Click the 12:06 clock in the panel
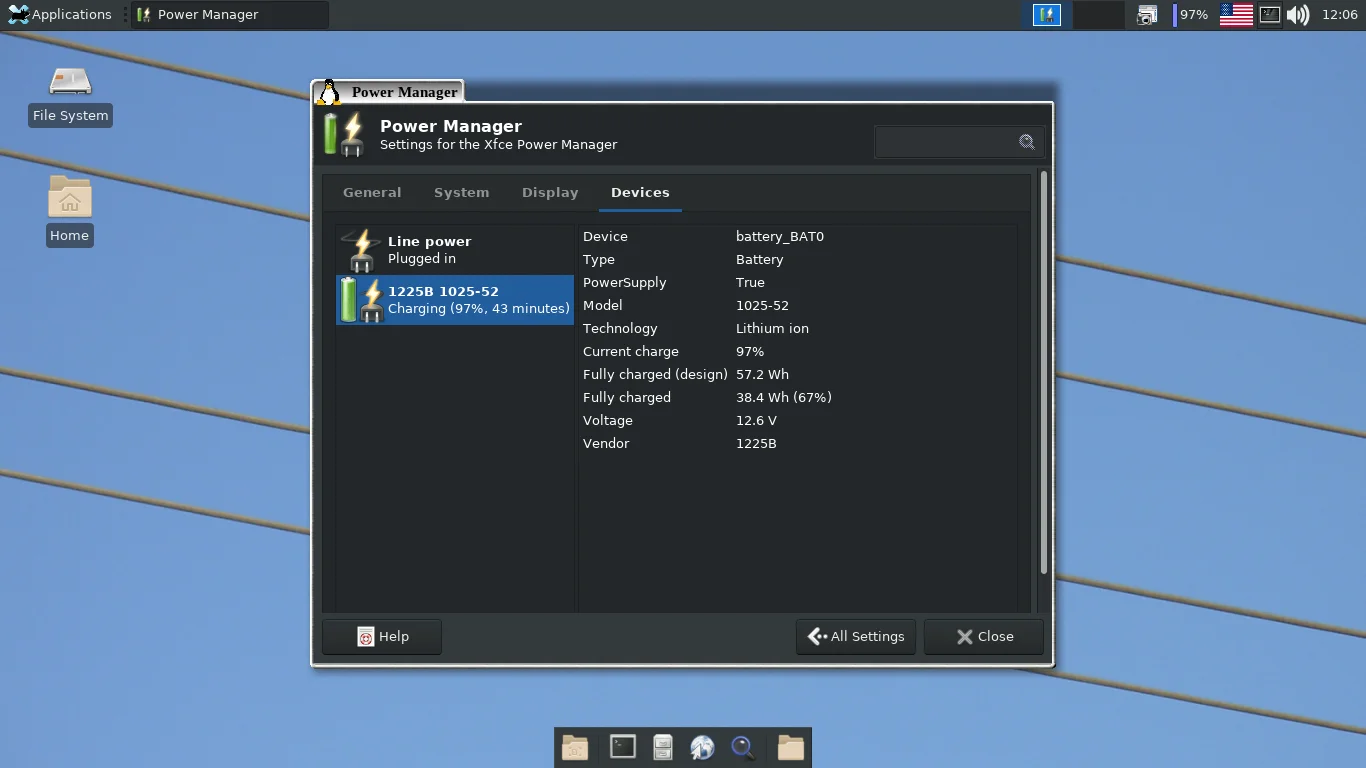This screenshot has width=1366, height=768. [x=1339, y=14]
